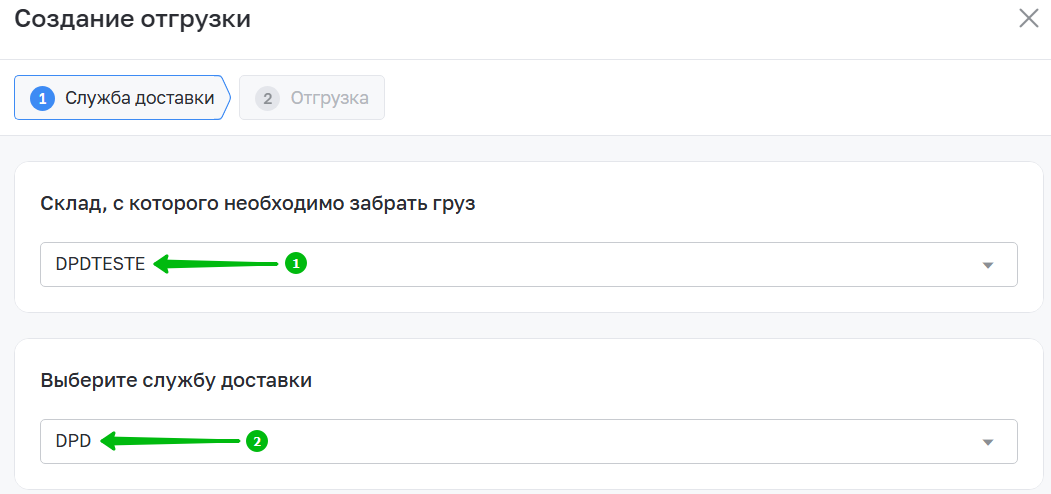The width and height of the screenshot is (1051, 494).
Task: Close the Создание отгрузки dialog
Action: click(x=1028, y=18)
